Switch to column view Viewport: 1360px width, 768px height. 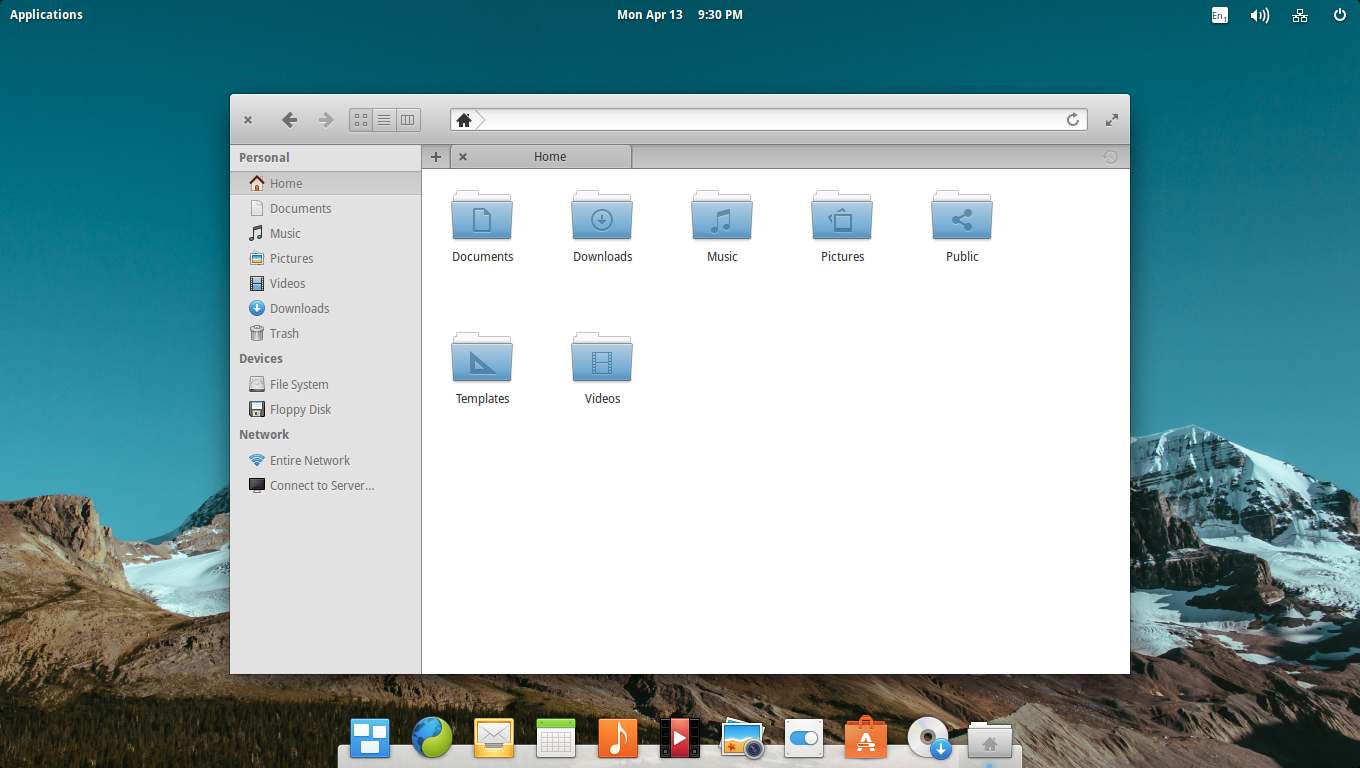pos(408,120)
